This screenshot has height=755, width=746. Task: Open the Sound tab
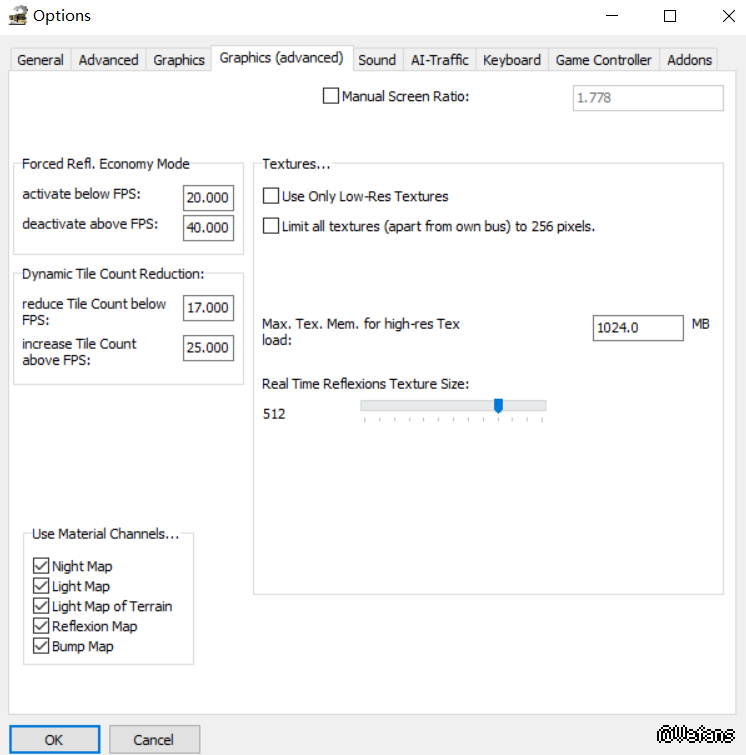pos(377,60)
